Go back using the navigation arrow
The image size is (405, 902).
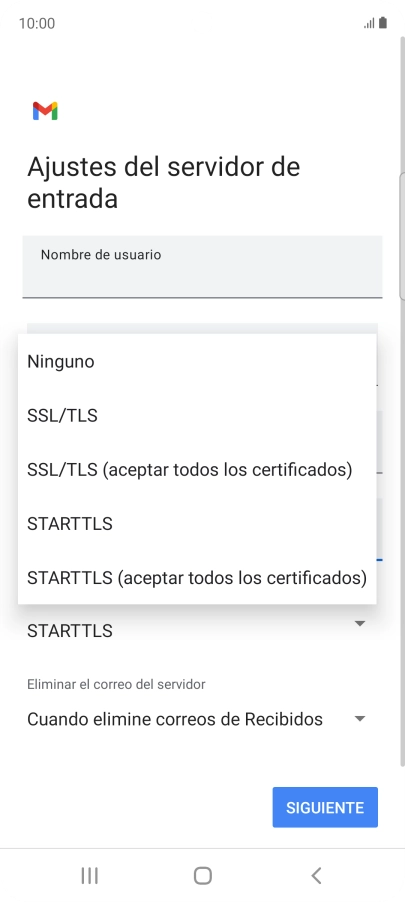pos(316,876)
